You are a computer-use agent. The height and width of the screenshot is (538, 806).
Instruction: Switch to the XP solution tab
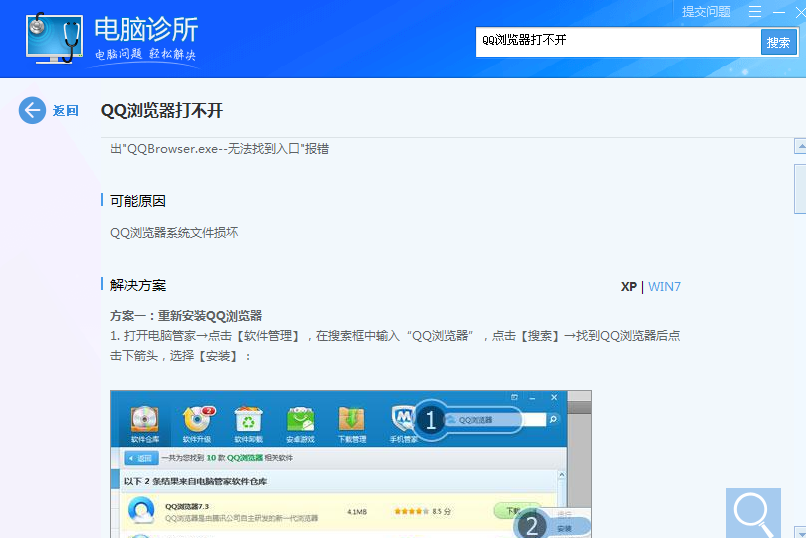[x=629, y=287]
